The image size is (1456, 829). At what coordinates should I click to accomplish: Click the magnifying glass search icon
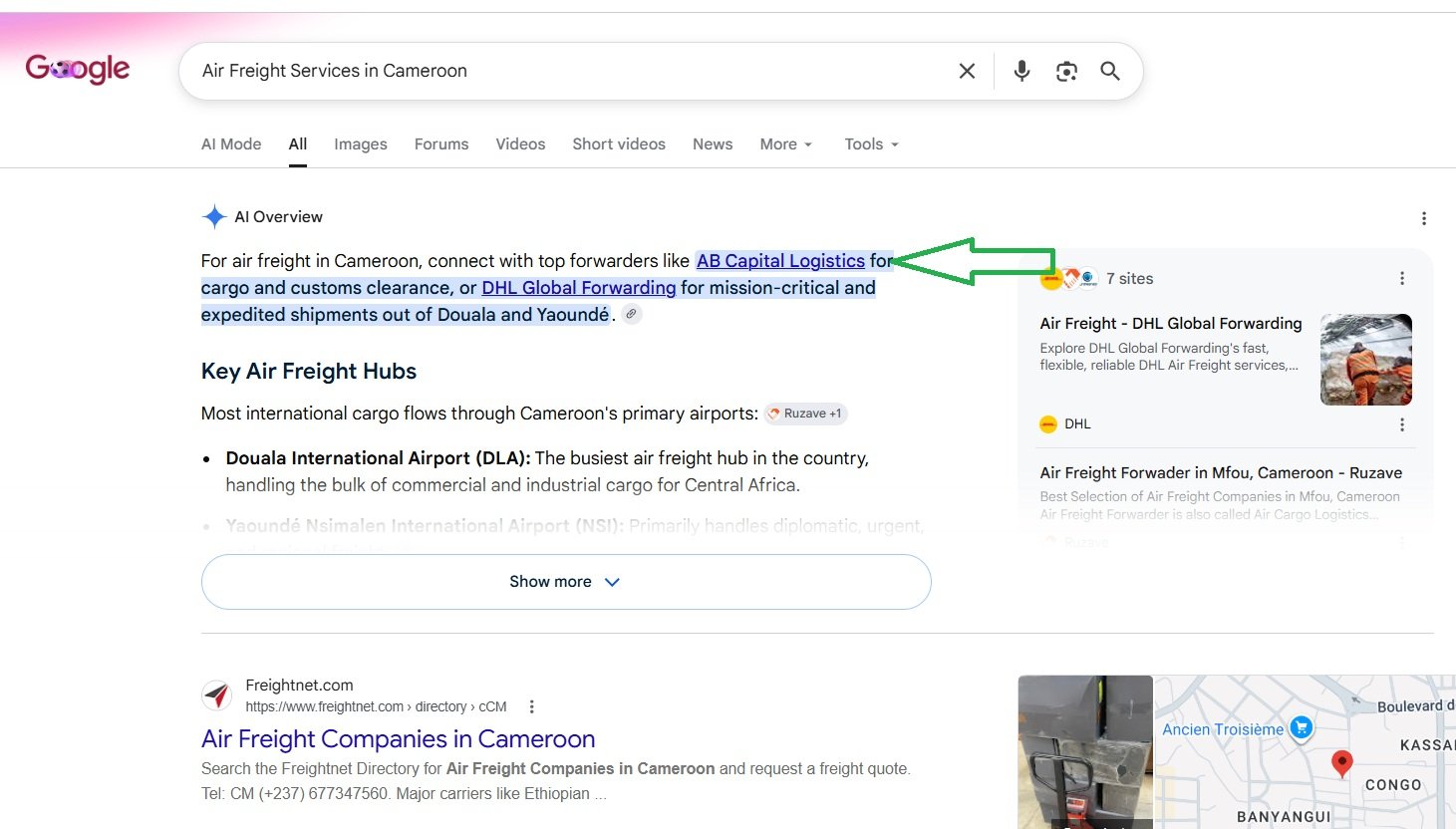[1110, 71]
